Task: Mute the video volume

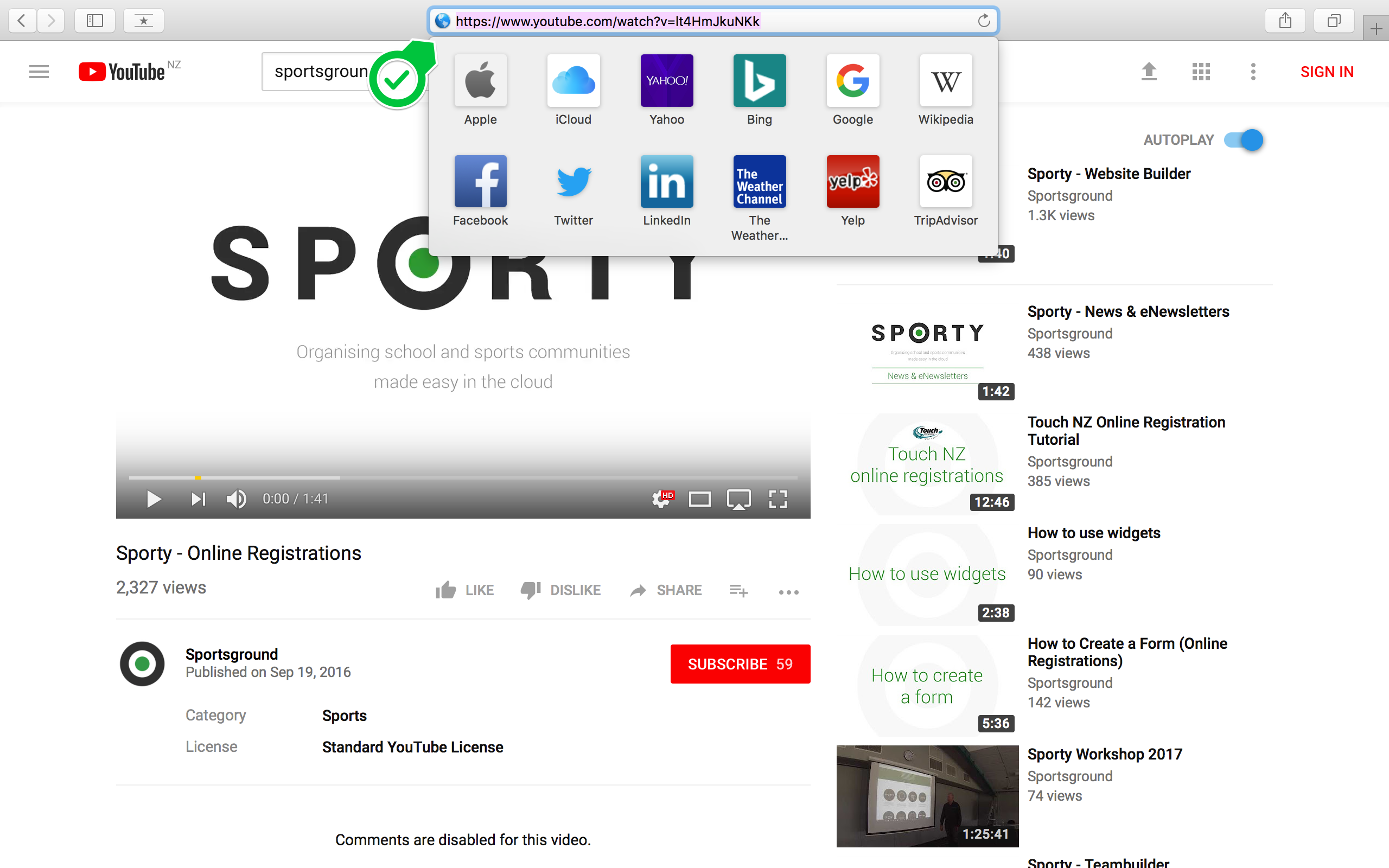Action: [x=236, y=499]
